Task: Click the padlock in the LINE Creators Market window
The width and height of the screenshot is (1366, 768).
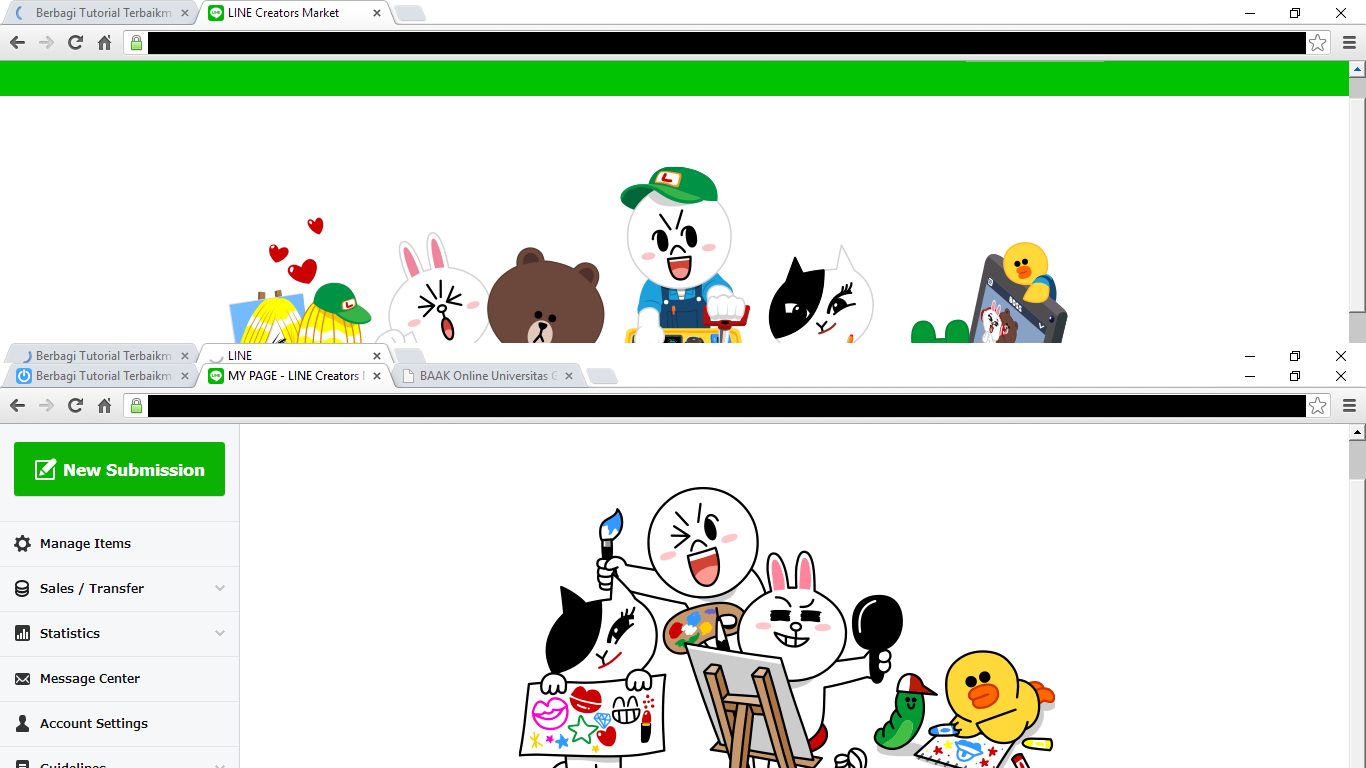Action: tap(136, 42)
